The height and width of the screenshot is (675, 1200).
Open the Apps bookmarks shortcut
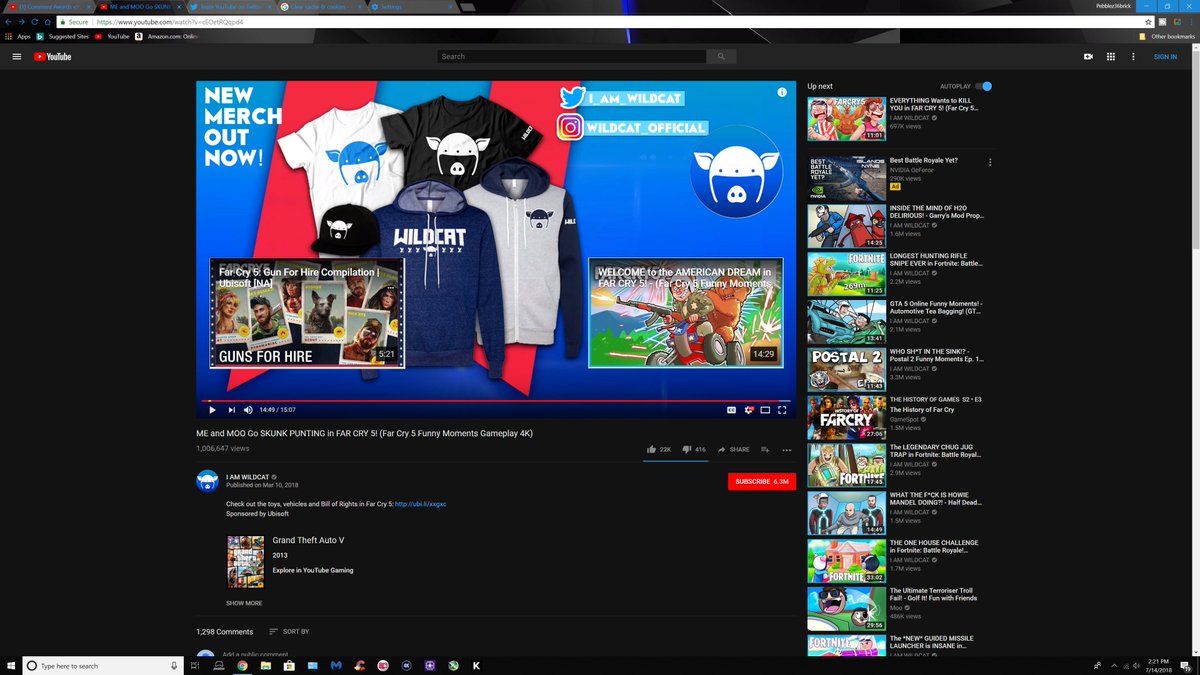[17, 36]
